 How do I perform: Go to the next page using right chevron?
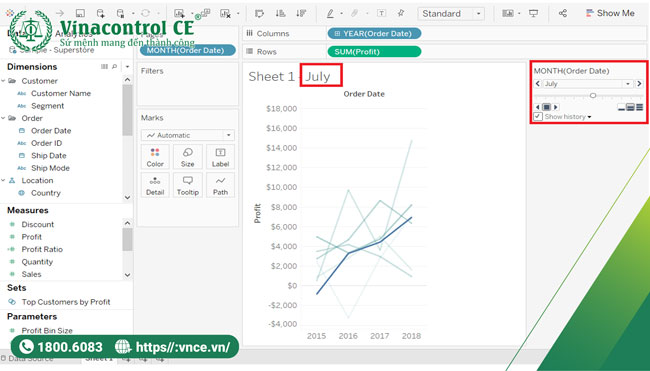point(639,84)
